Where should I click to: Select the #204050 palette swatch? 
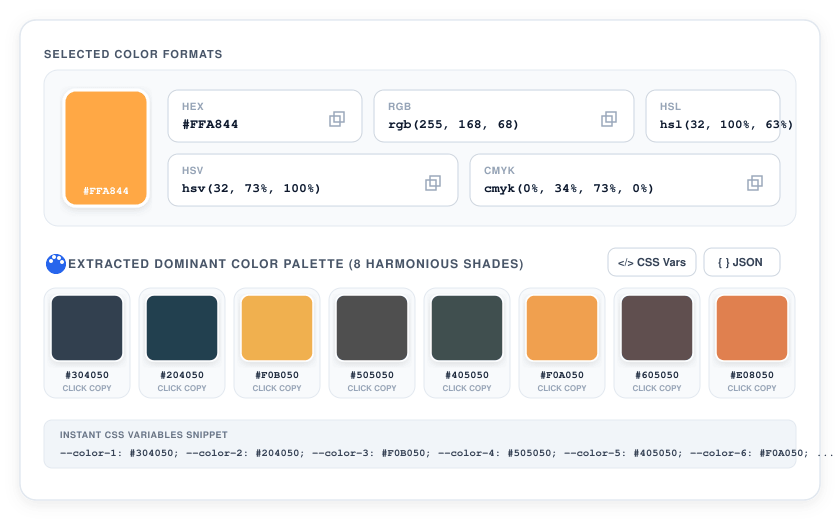coord(182,328)
